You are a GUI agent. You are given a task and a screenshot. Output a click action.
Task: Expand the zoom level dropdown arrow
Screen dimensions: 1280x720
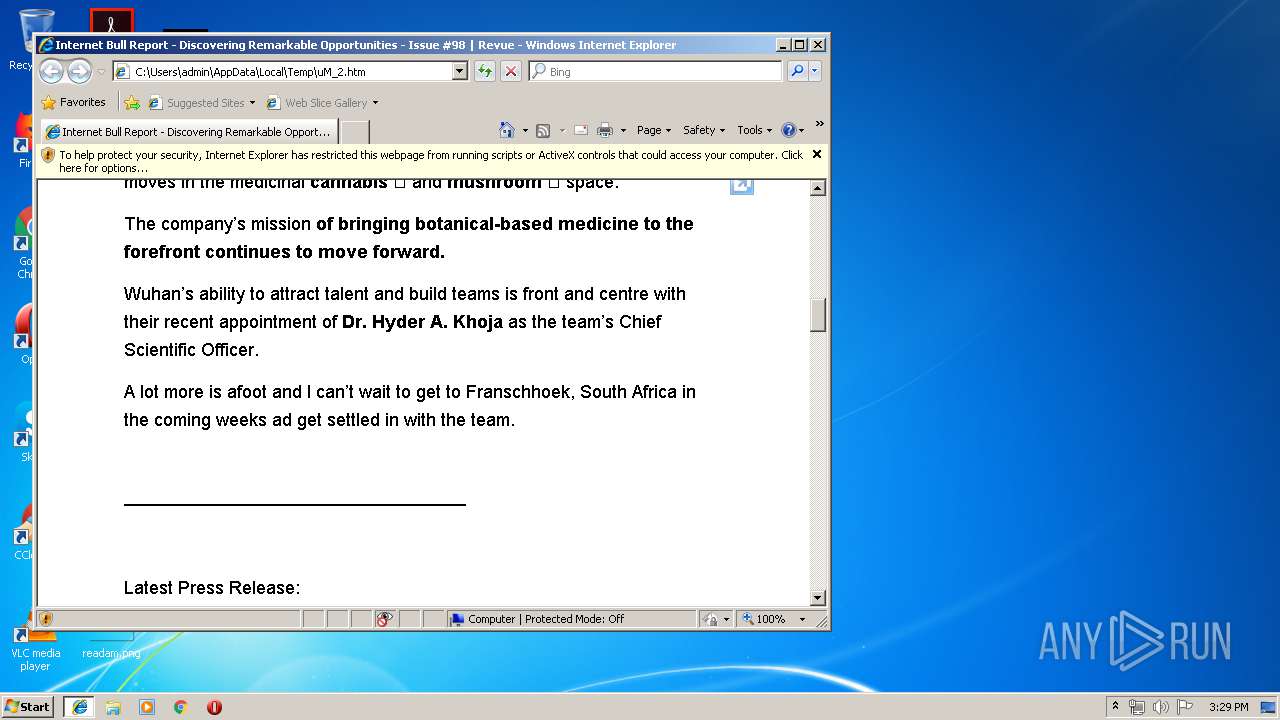pyautogui.click(x=802, y=619)
